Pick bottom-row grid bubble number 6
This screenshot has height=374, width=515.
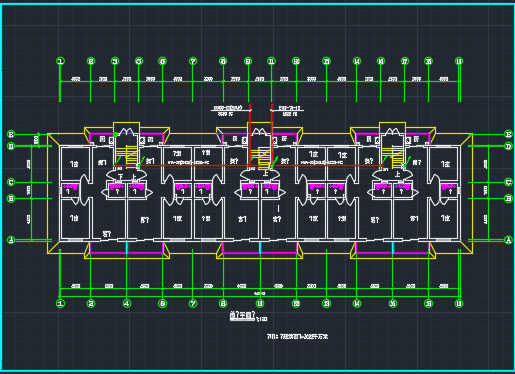pyautogui.click(x=163, y=303)
